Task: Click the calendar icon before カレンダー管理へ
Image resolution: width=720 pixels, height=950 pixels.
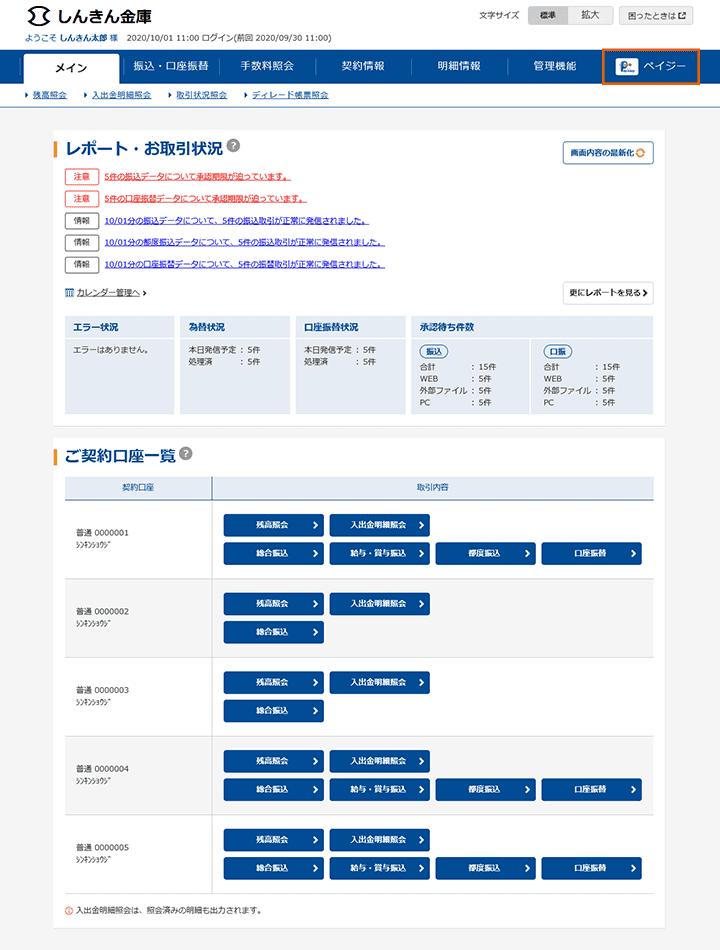Action: coord(69,293)
